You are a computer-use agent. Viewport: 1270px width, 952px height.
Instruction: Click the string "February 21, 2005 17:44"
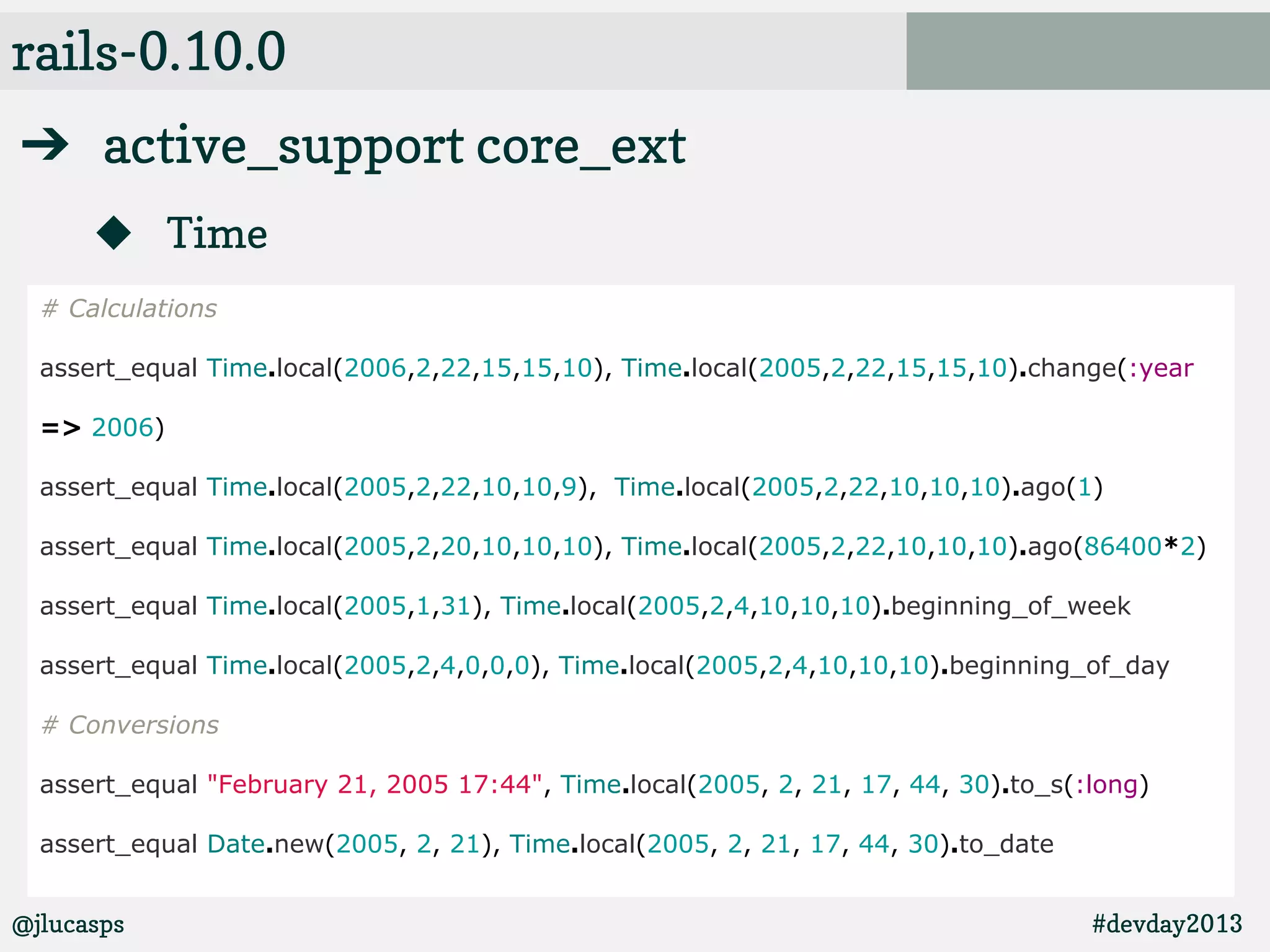pyautogui.click(x=375, y=785)
